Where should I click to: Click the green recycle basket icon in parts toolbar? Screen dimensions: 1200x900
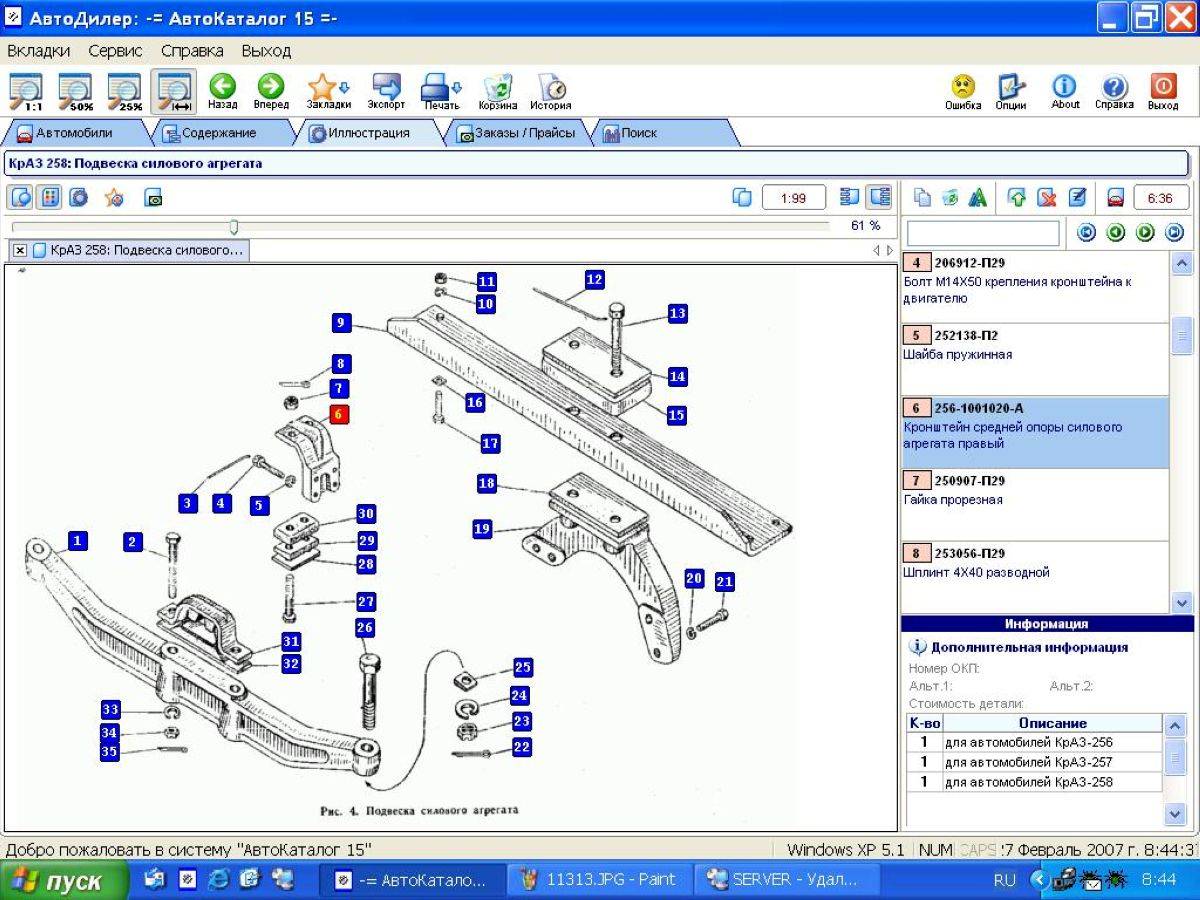point(950,198)
